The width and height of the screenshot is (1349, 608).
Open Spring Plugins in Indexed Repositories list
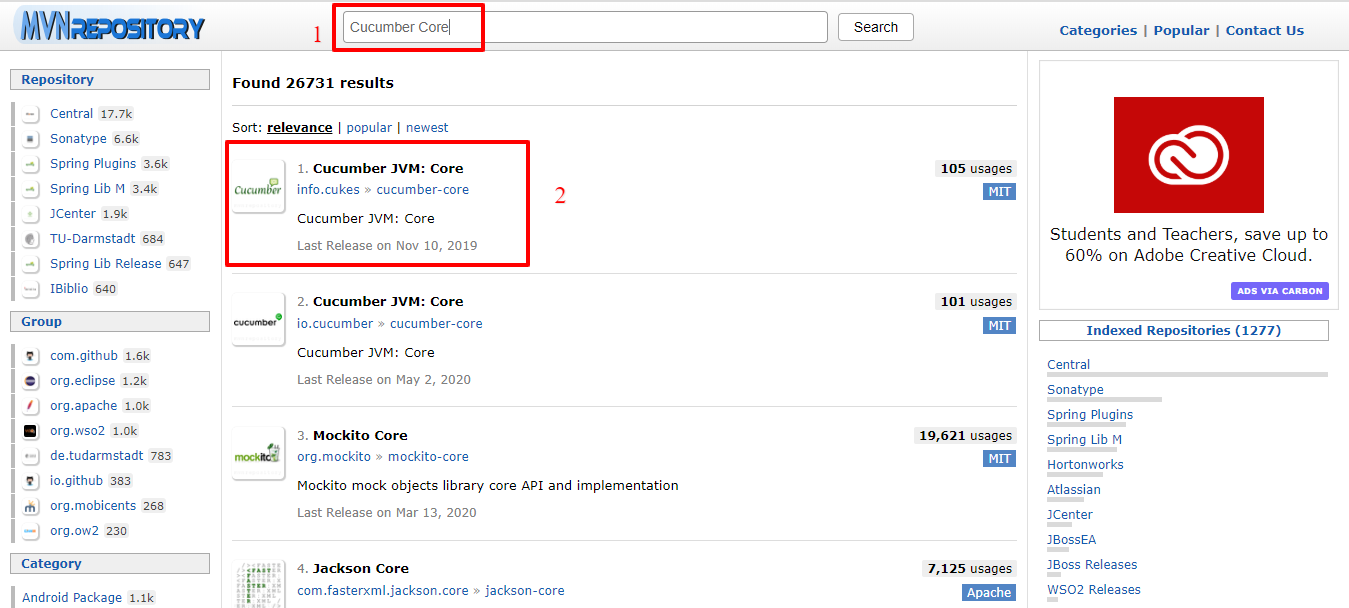[x=1090, y=414]
